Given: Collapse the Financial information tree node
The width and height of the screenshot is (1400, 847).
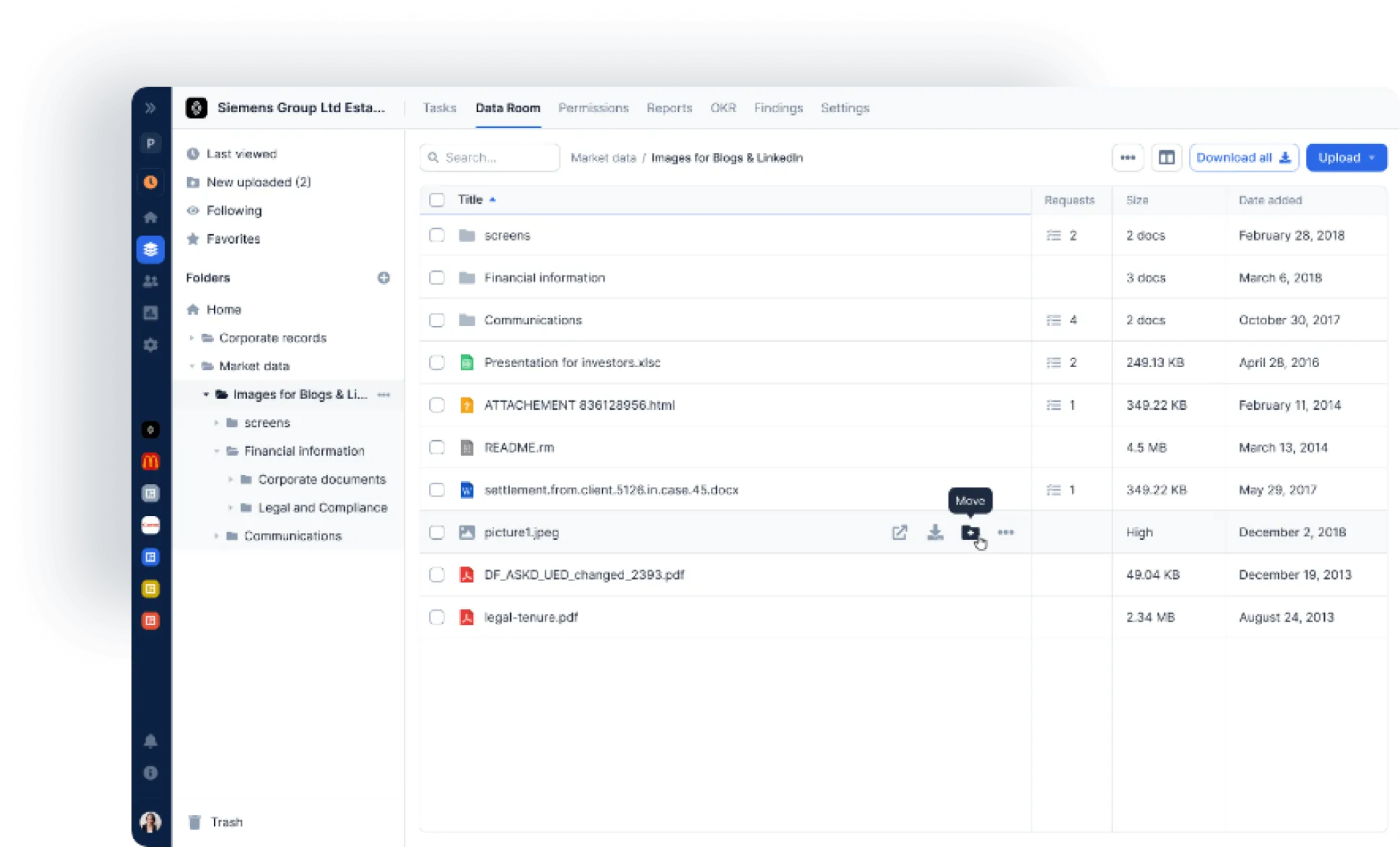Looking at the screenshot, I should pos(216,451).
